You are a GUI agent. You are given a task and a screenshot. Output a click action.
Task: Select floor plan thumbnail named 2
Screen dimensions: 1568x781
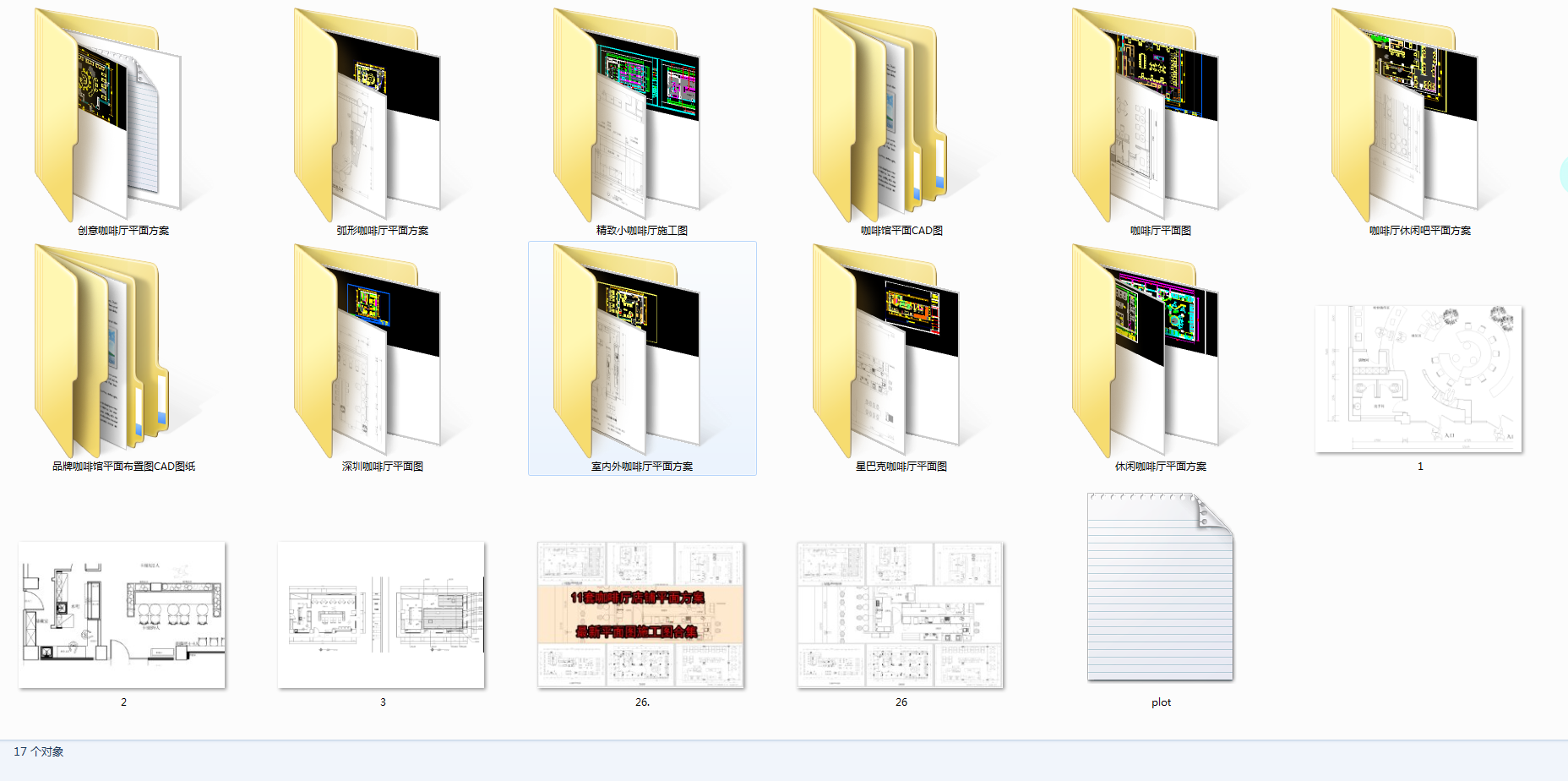122,614
